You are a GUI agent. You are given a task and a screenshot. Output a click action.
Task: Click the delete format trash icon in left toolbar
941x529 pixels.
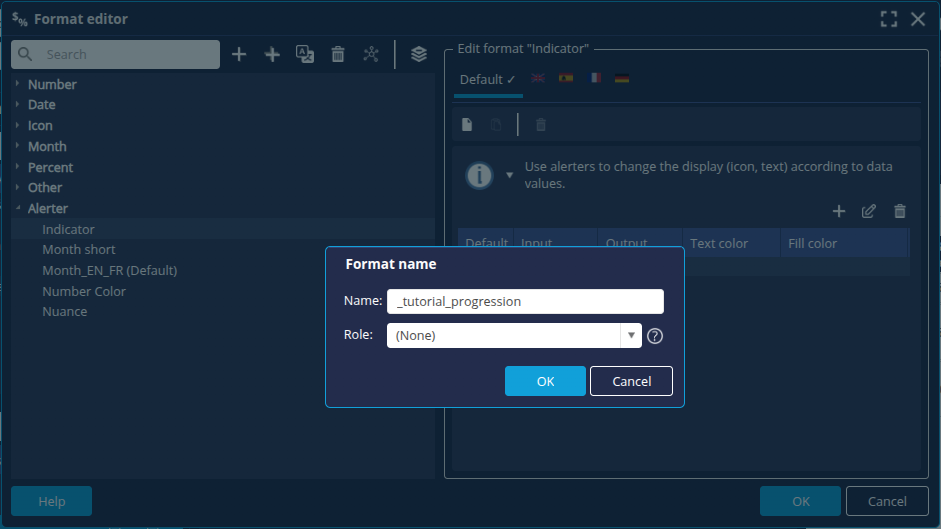pyautogui.click(x=338, y=54)
